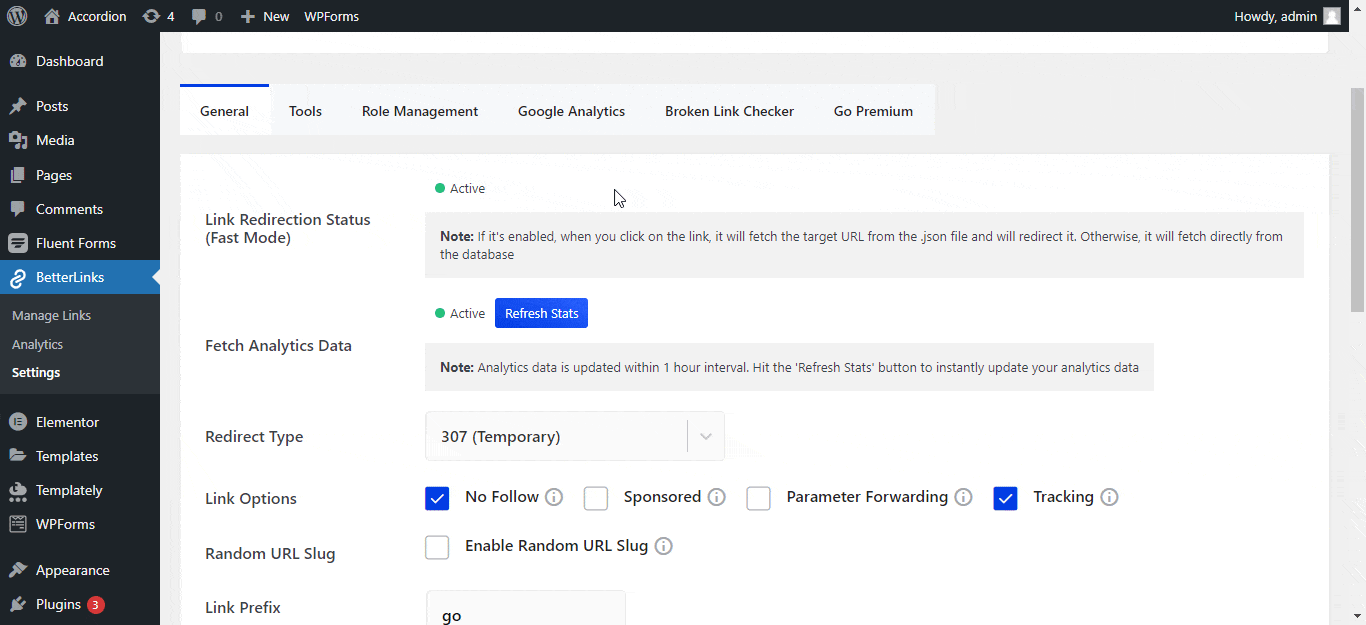The height and width of the screenshot is (625, 1366).
Task: Show info icon for Parameter Forwarding
Action: [963, 497]
